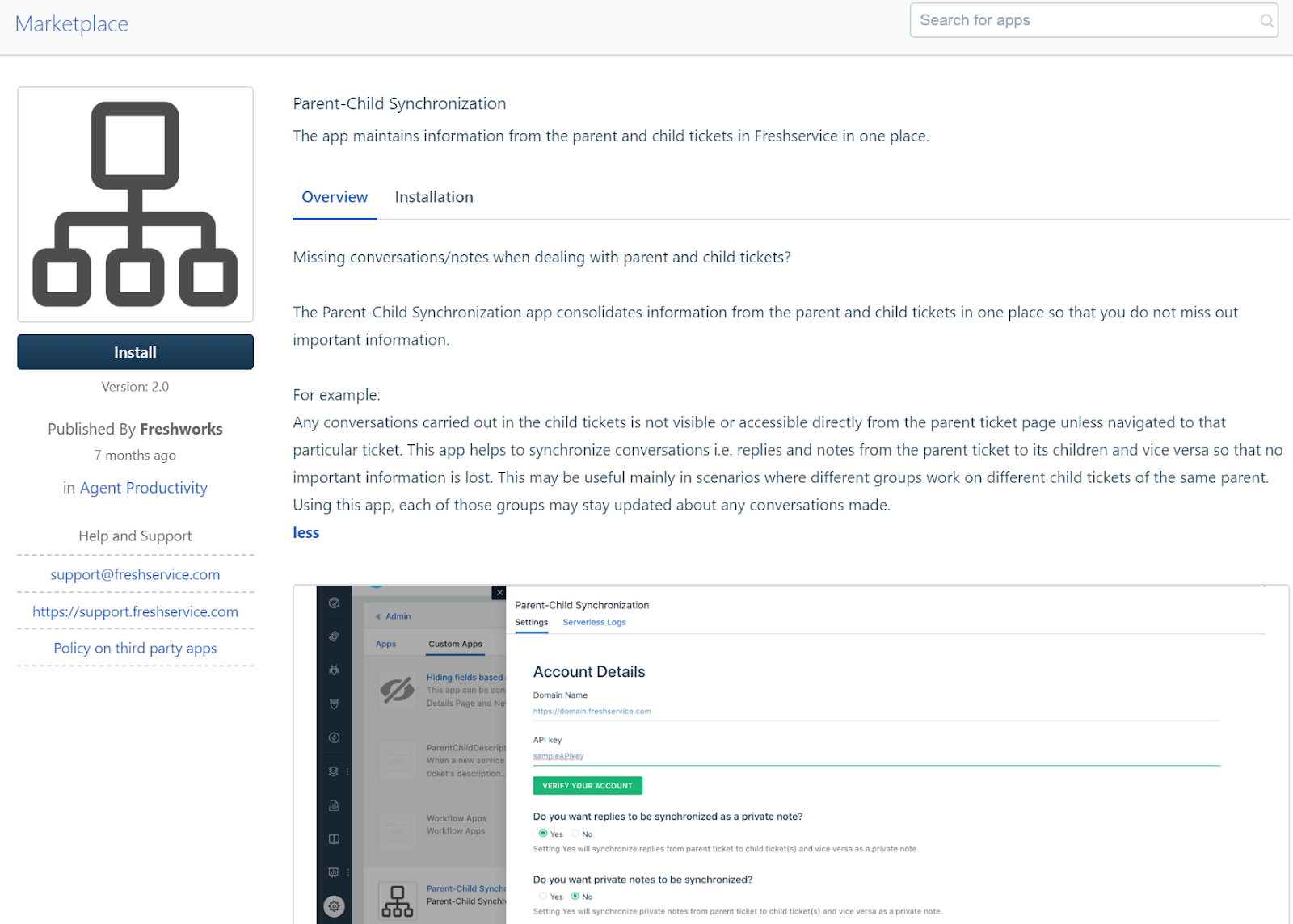Screen dimensions: 1293x924
Task: Open the https://support.freshservice.com link
Action: pyautogui.click(x=135, y=611)
